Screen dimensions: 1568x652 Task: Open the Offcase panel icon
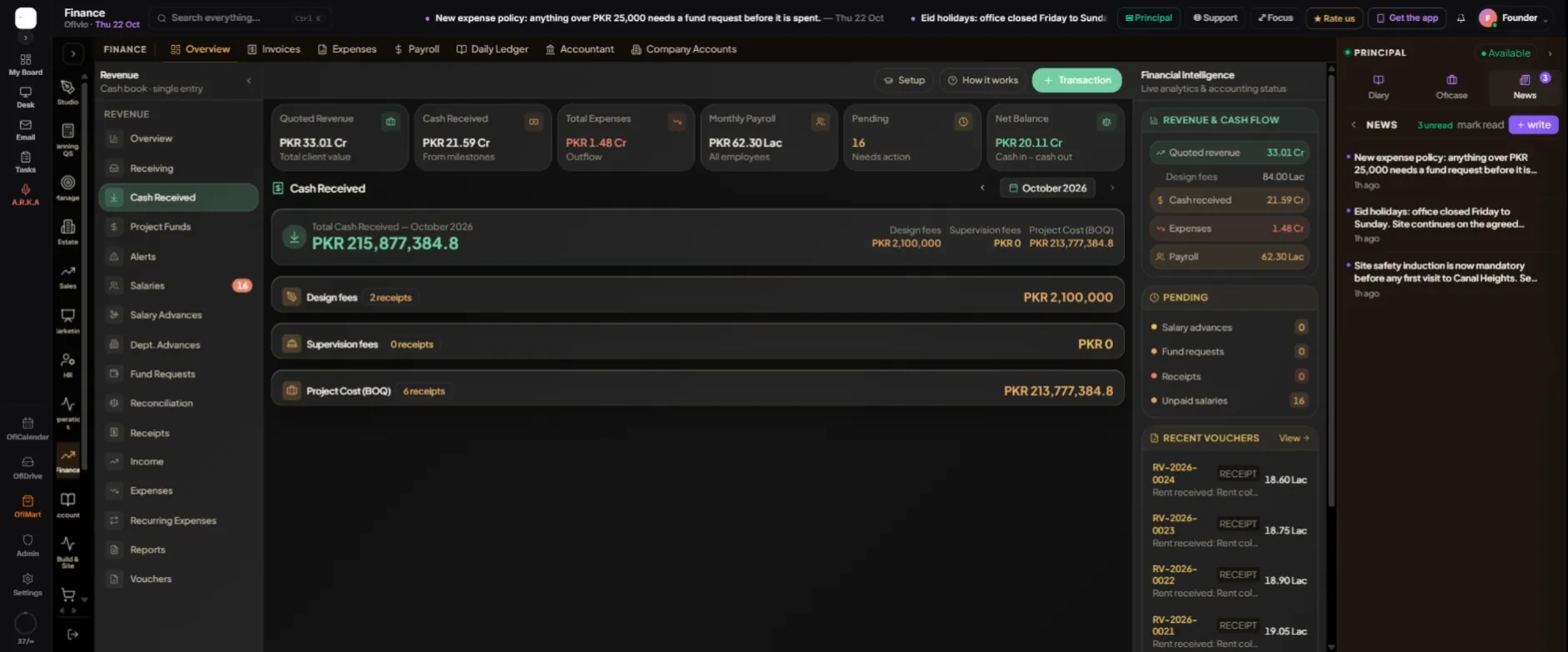click(x=1451, y=86)
